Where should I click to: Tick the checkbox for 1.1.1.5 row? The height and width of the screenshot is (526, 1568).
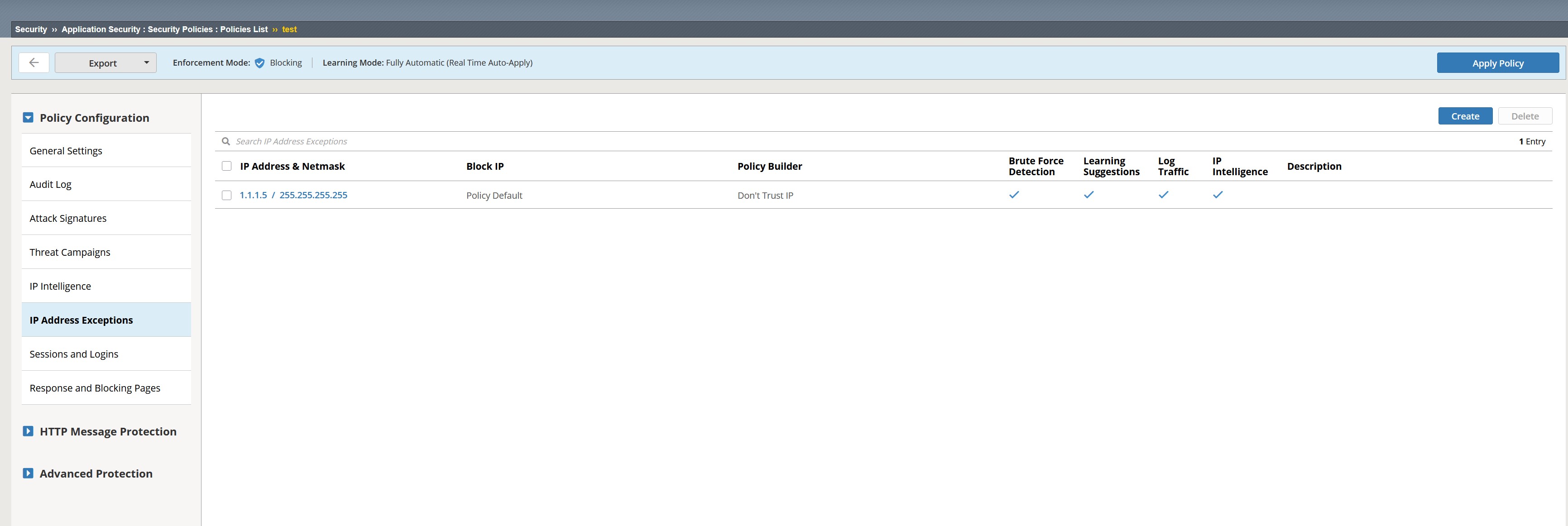coord(226,196)
